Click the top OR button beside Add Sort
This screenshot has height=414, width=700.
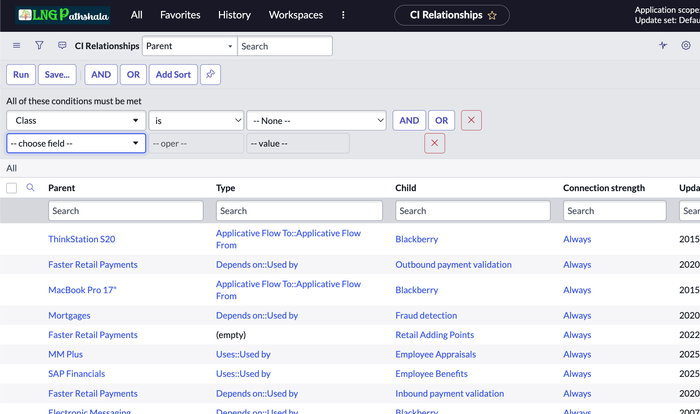133,75
